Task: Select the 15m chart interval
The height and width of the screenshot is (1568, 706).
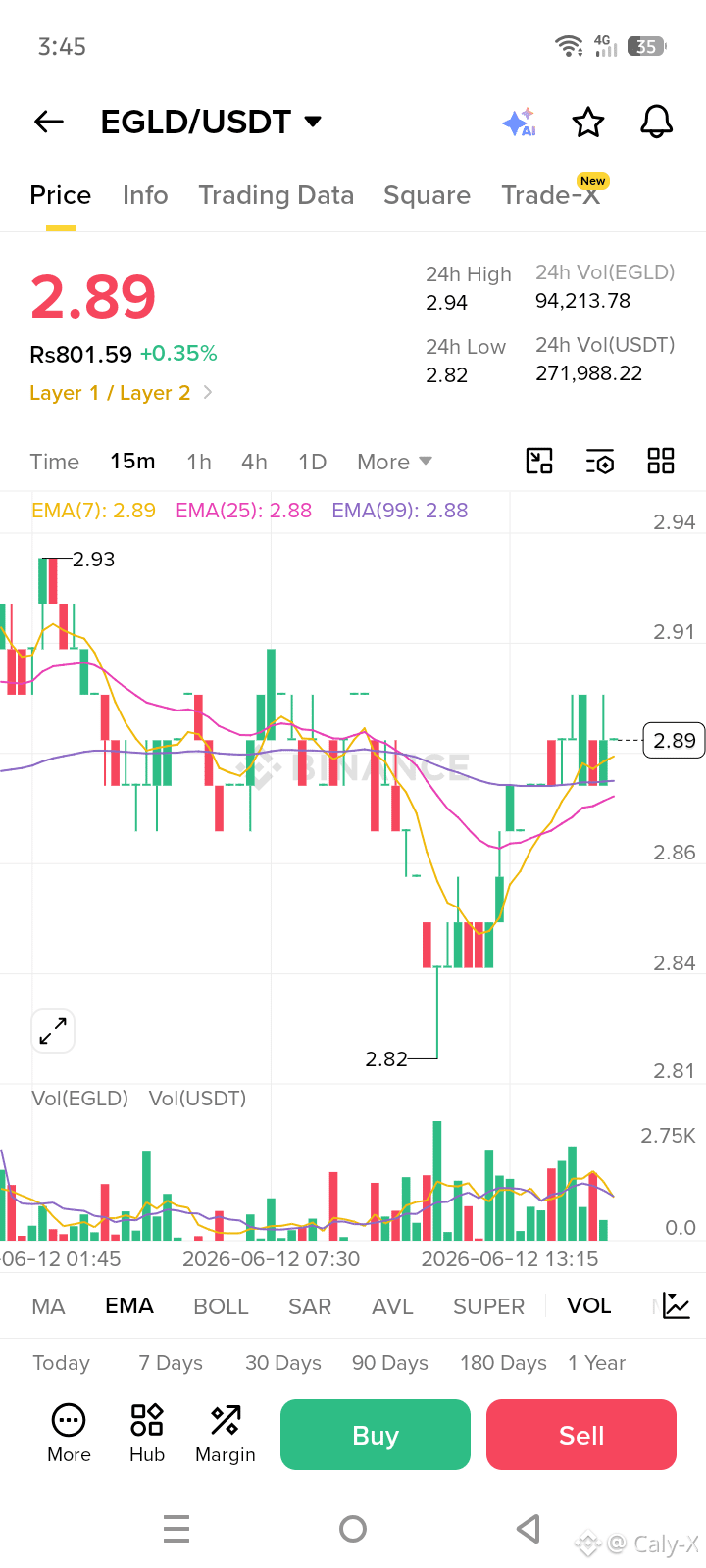Action: 132,461
